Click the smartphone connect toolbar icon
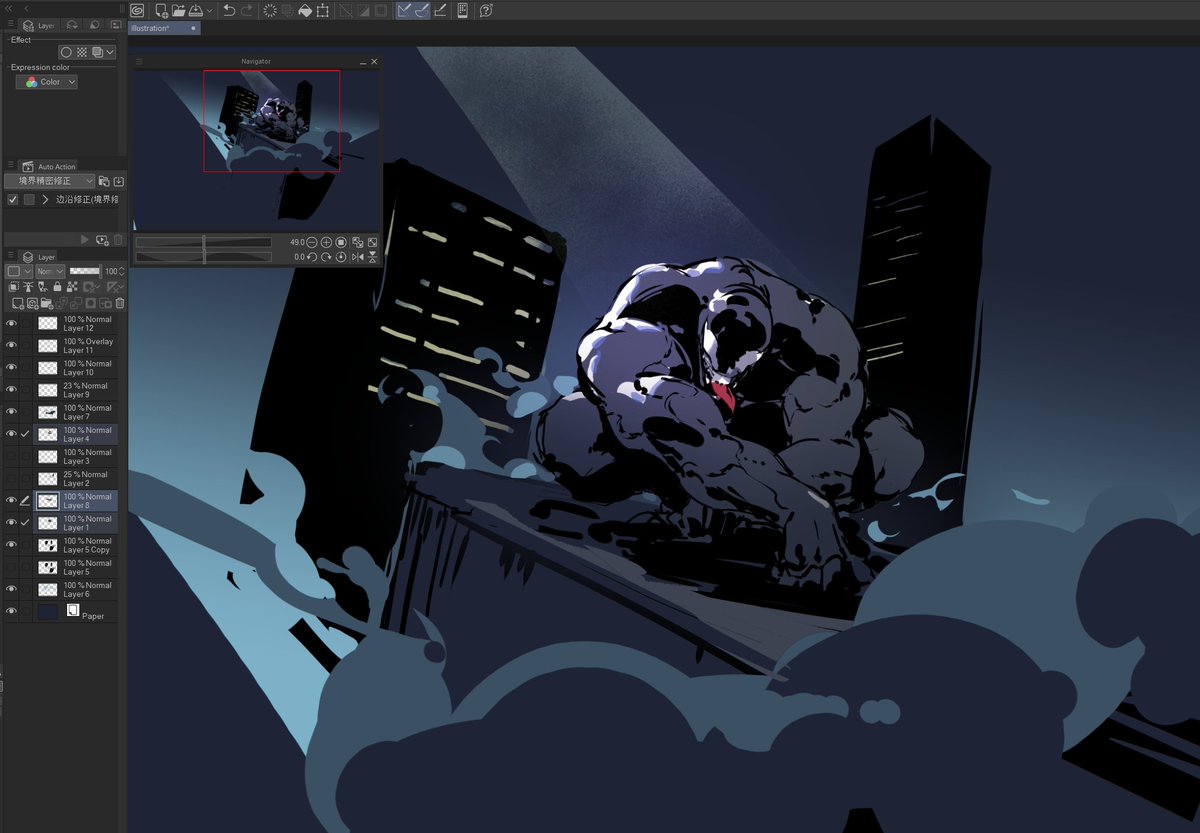Screen dimensions: 1200x833 [x=463, y=10]
